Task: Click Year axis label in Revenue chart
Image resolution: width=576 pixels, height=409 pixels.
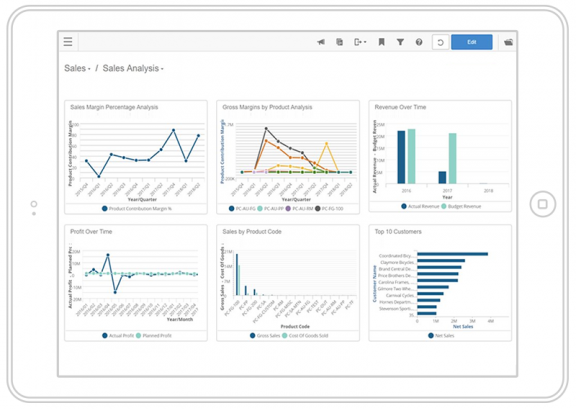Action: pyautogui.click(x=447, y=197)
